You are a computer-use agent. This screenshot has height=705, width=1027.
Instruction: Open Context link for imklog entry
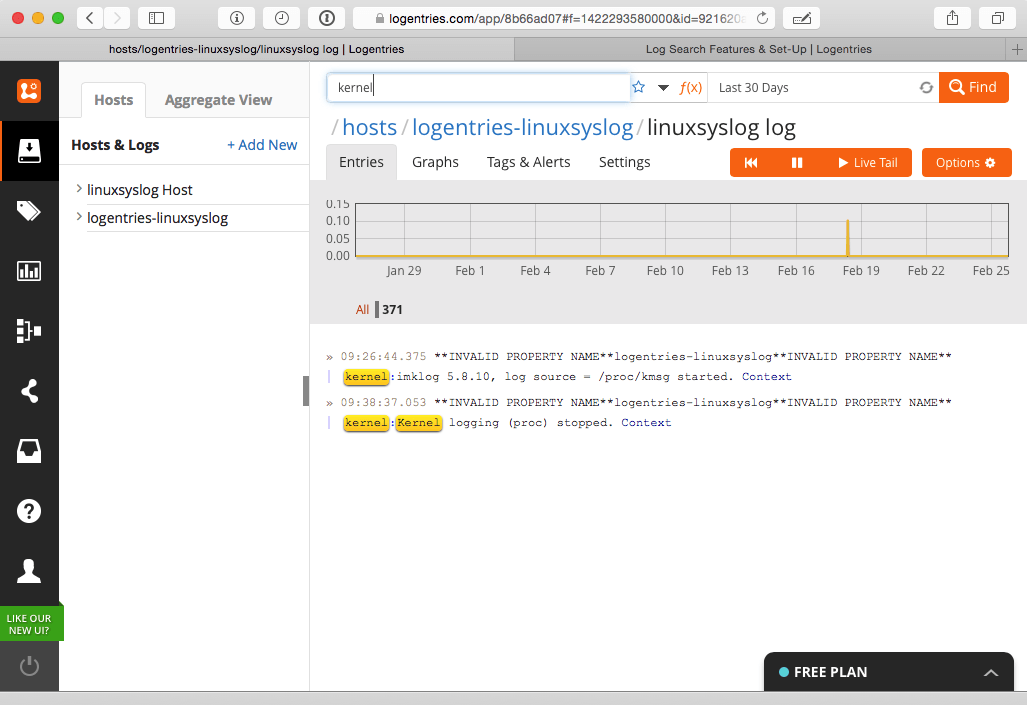766,377
